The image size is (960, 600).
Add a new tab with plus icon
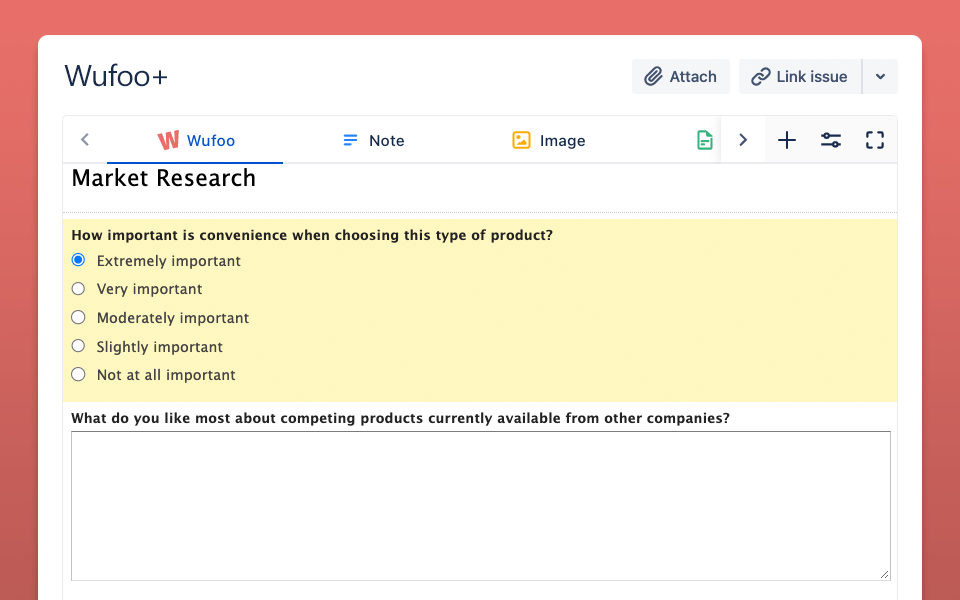click(787, 140)
